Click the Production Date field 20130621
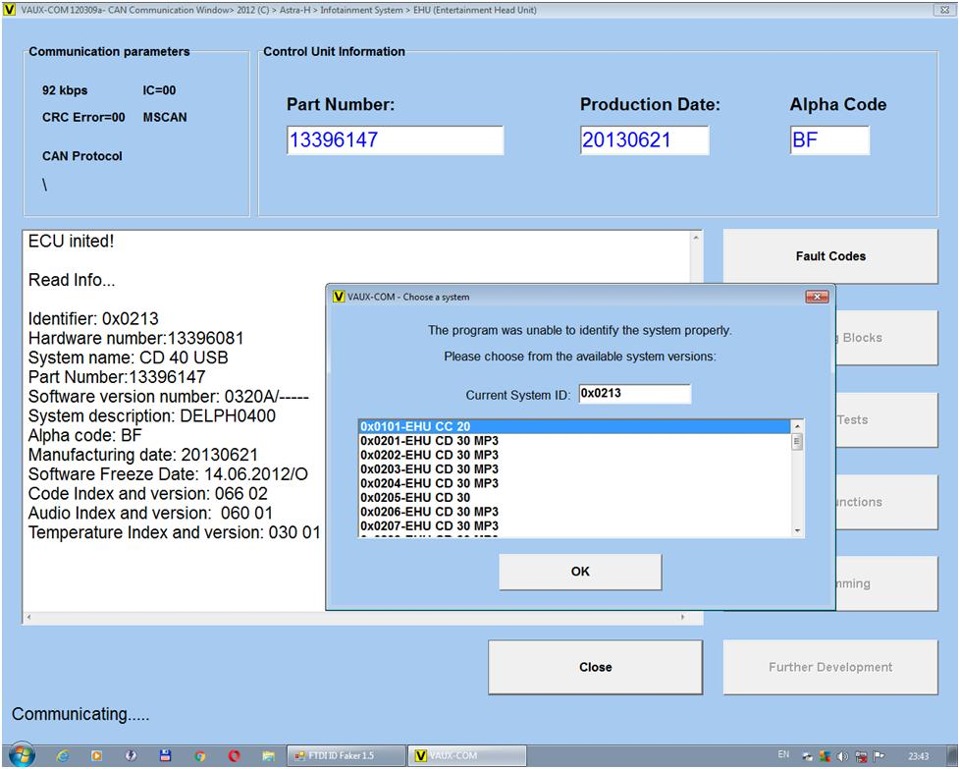The image size is (960, 769). point(644,140)
